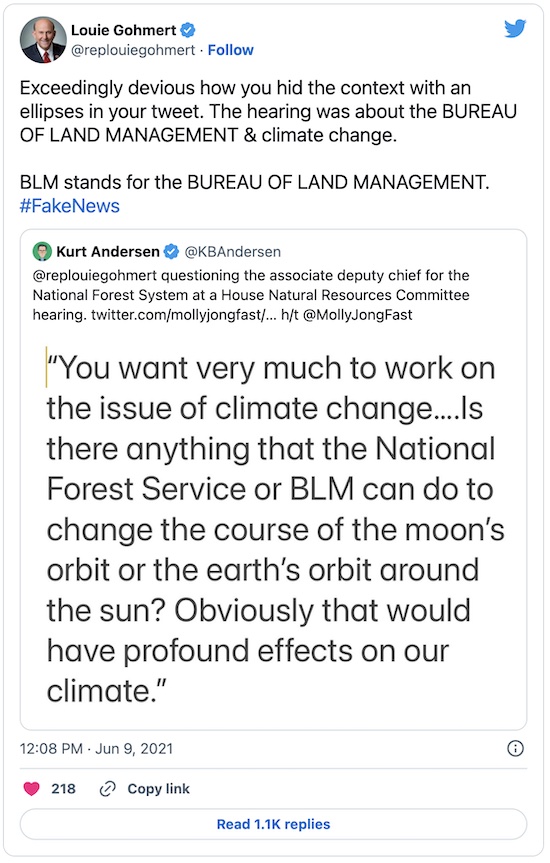
Task: Click Kurt Andersen's verified checkmark badge
Action: click(x=172, y=252)
